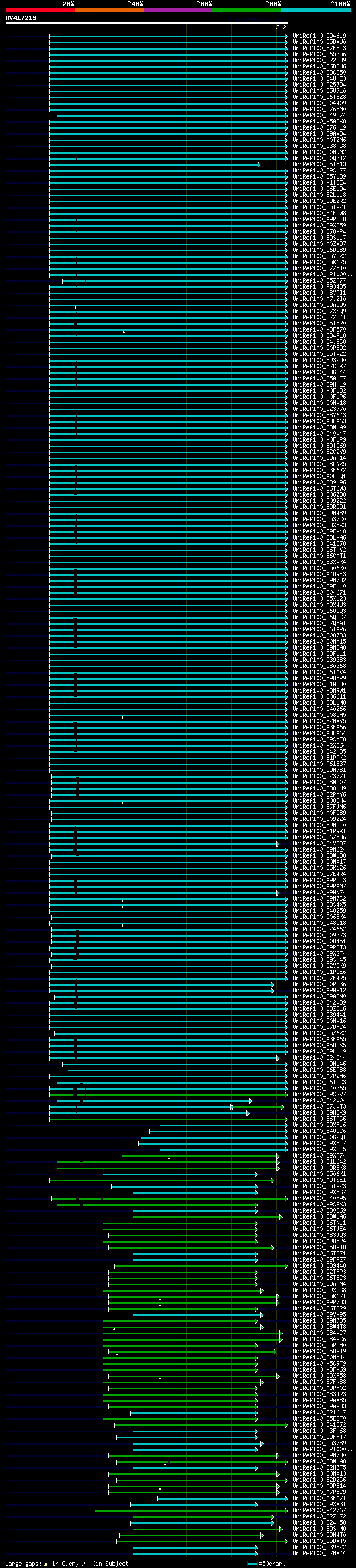Click the cyan ~100% identity legend bar

click(315, 10)
